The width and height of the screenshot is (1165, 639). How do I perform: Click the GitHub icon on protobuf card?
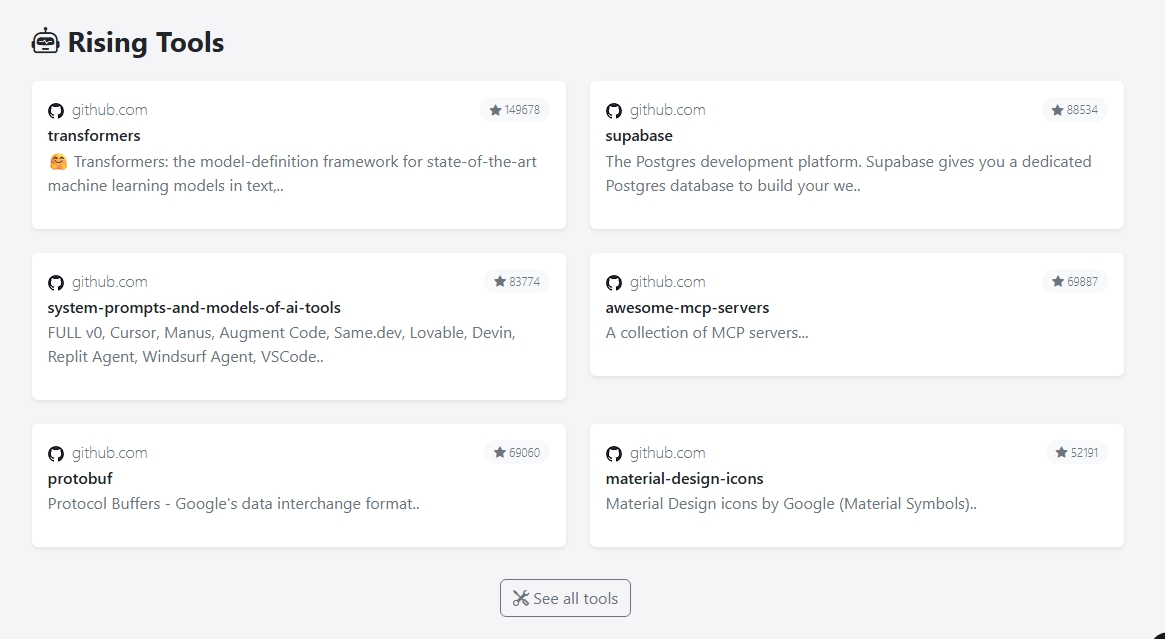pos(56,453)
